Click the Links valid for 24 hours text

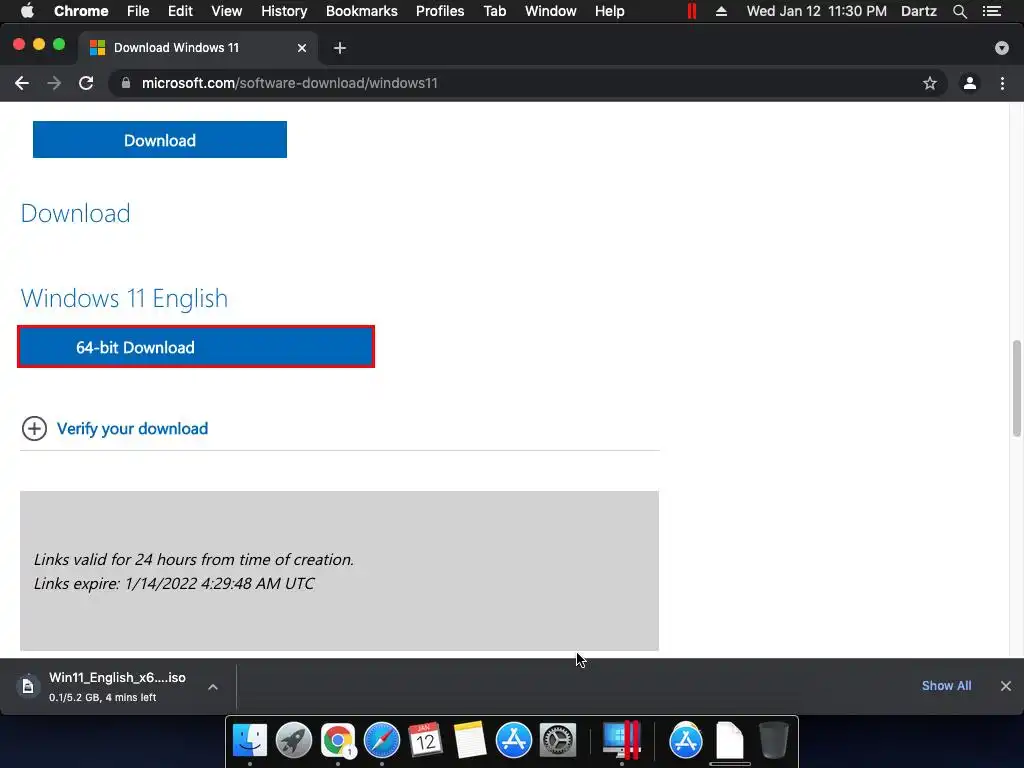[194, 560]
